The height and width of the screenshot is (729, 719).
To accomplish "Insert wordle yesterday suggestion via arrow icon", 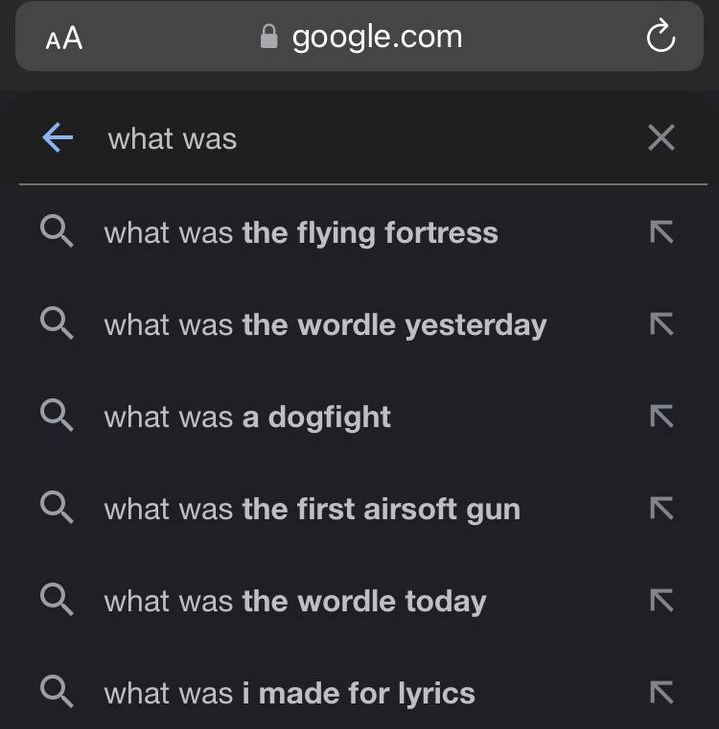I will pyautogui.click(x=661, y=324).
